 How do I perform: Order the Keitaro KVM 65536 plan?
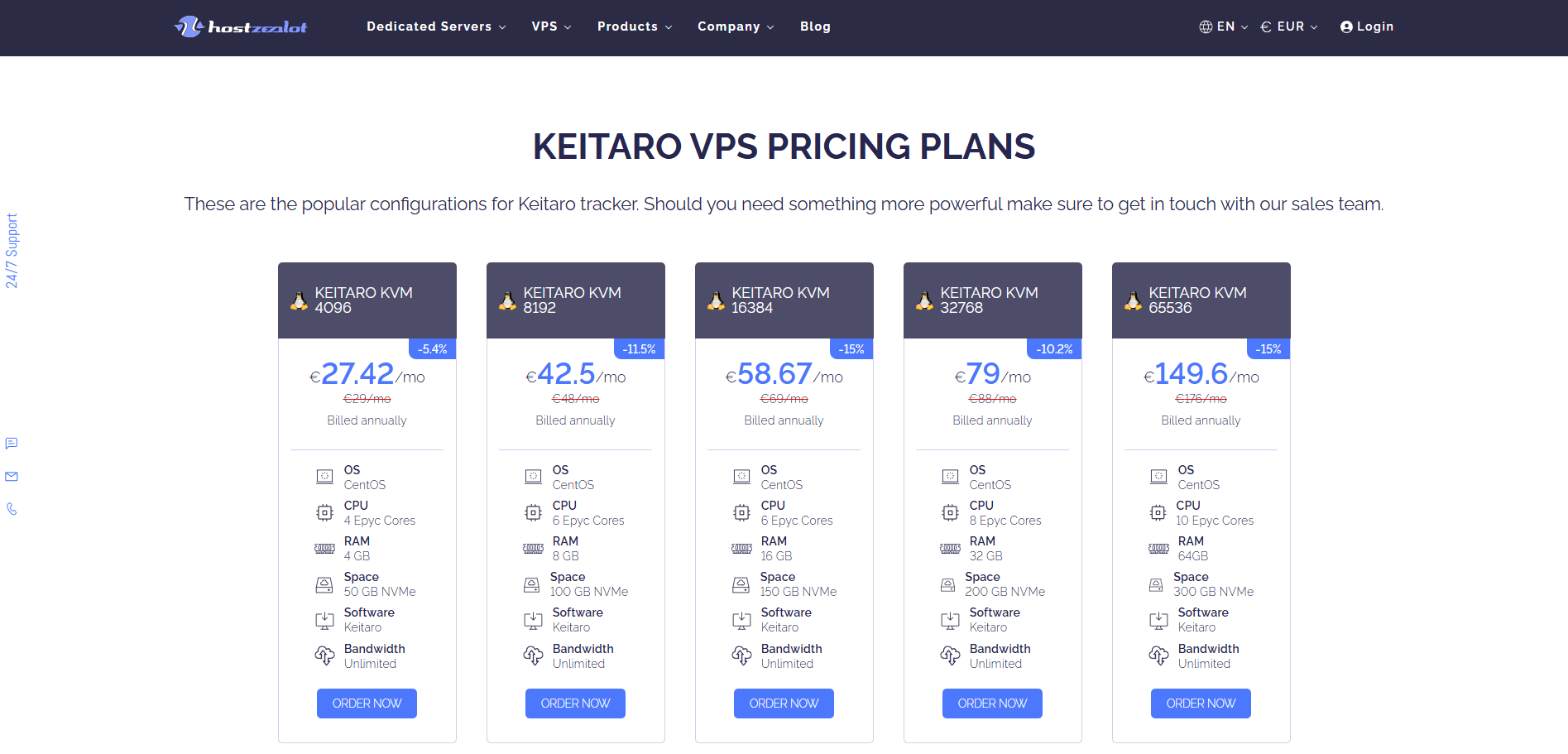tap(1201, 704)
